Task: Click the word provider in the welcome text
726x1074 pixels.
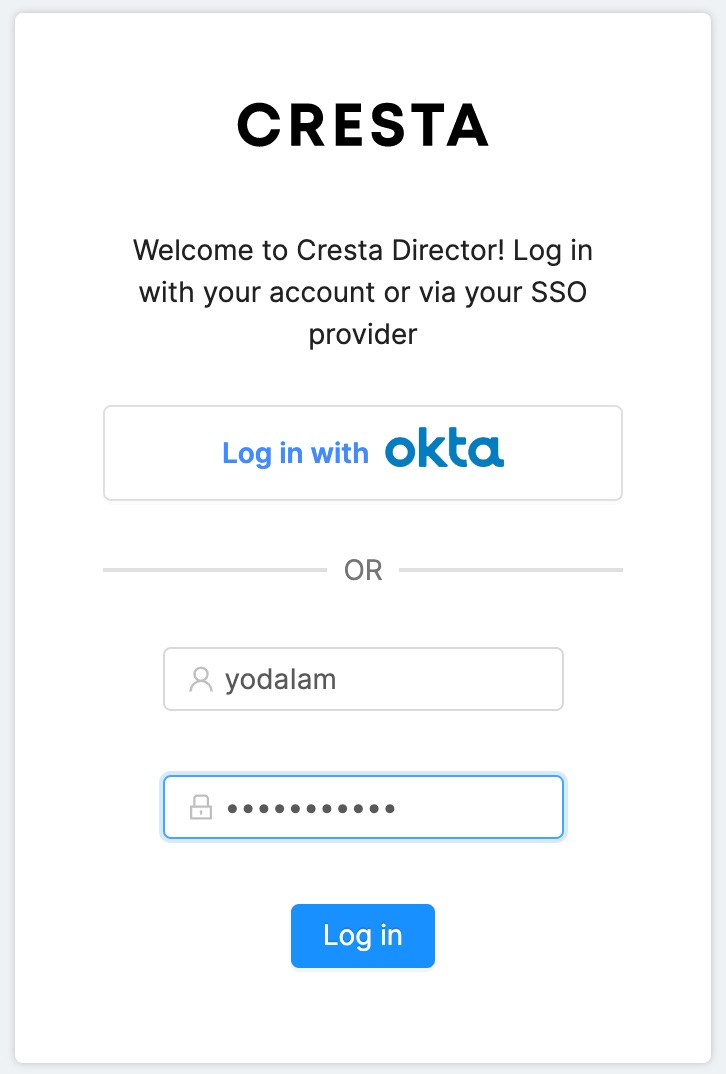Action: (363, 335)
